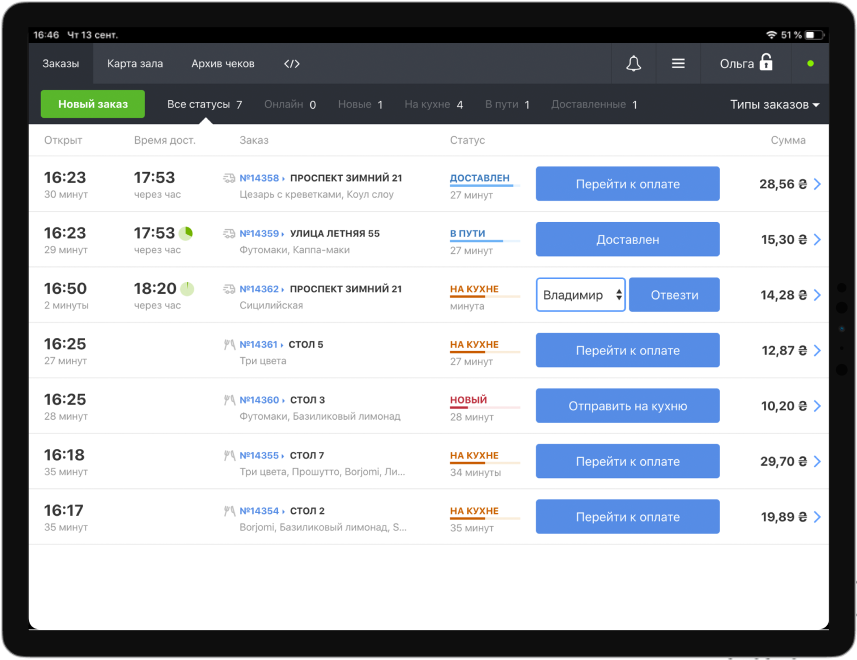Open the Архив чеков tab

coord(223,63)
